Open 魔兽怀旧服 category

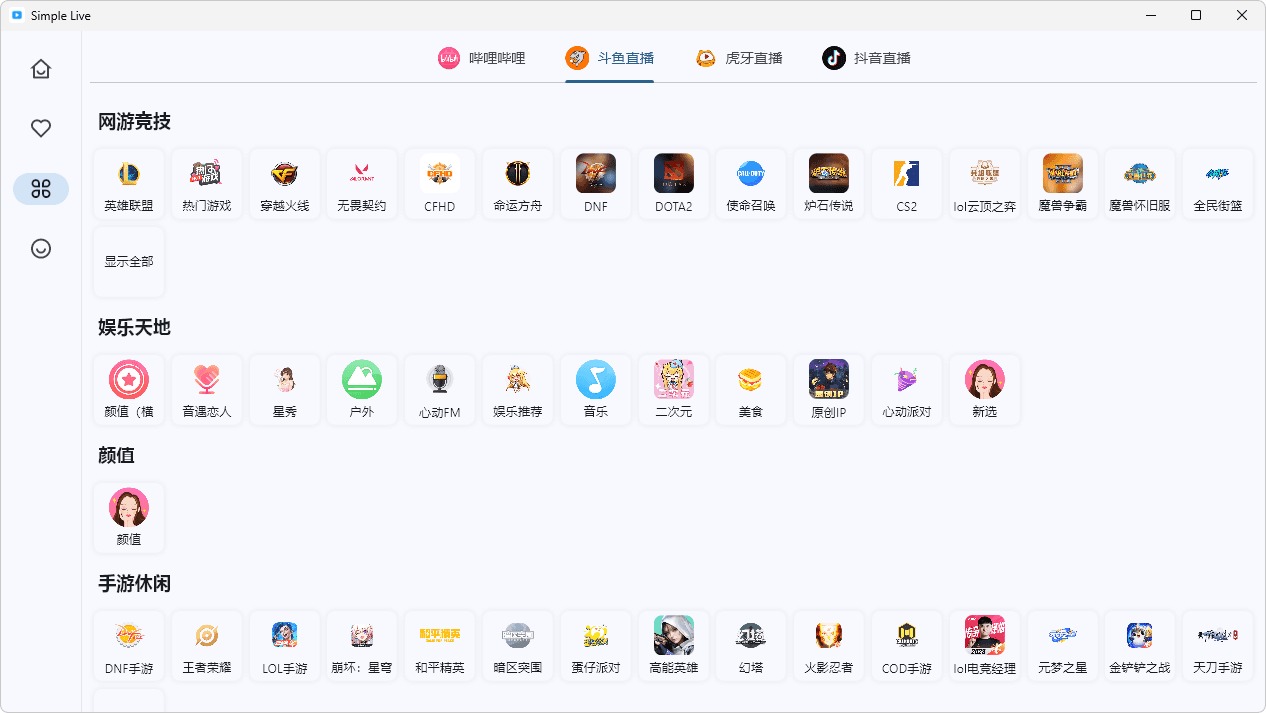pyautogui.click(x=1140, y=185)
